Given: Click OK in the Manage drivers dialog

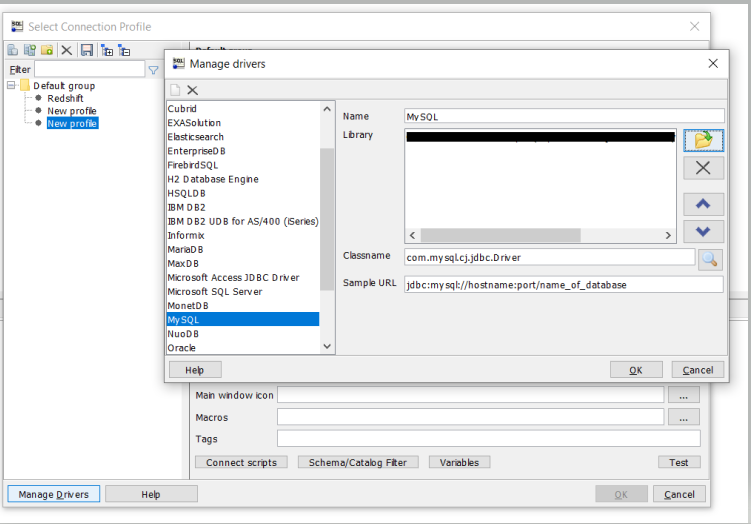Looking at the screenshot, I should (636, 370).
